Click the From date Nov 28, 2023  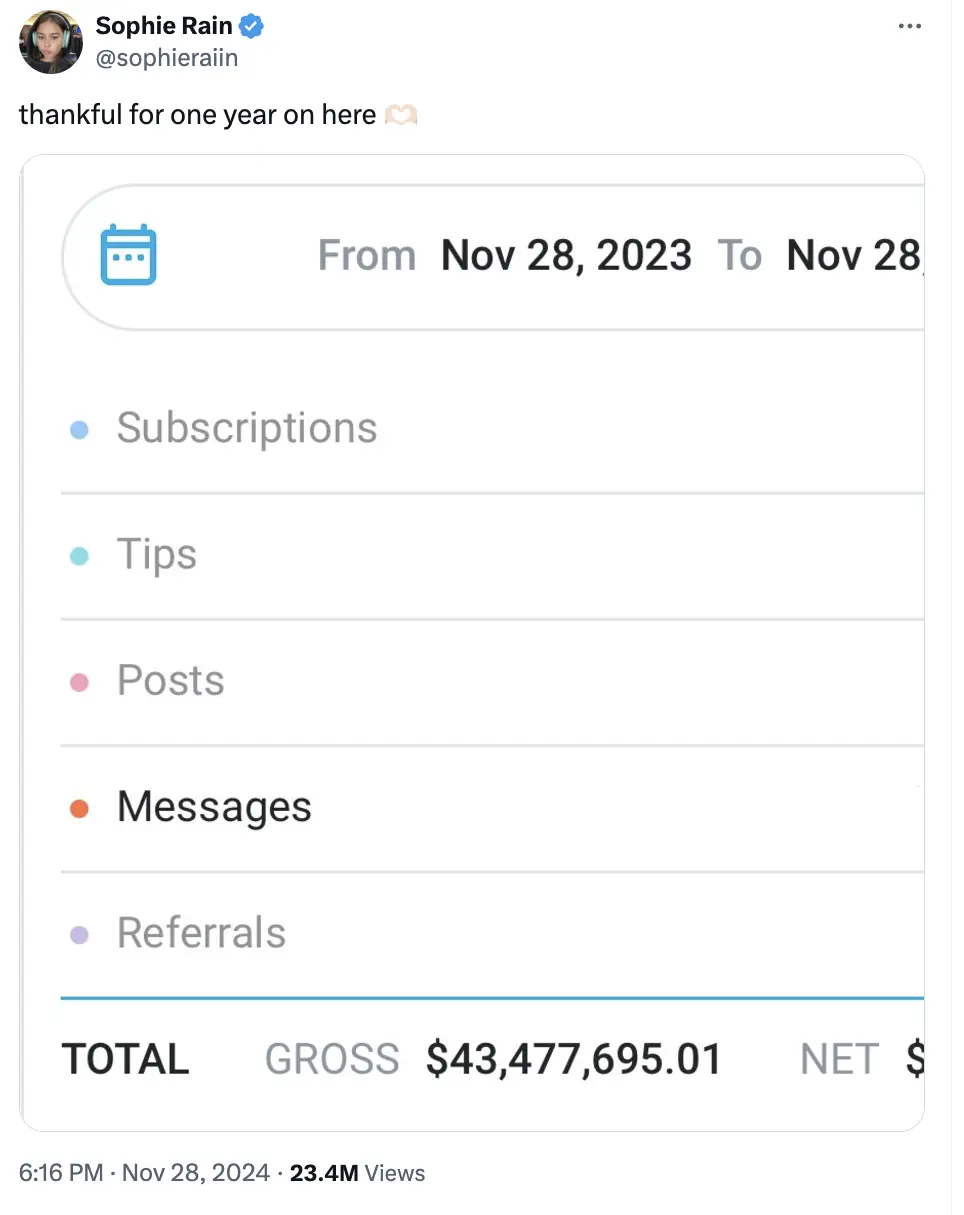pos(566,255)
